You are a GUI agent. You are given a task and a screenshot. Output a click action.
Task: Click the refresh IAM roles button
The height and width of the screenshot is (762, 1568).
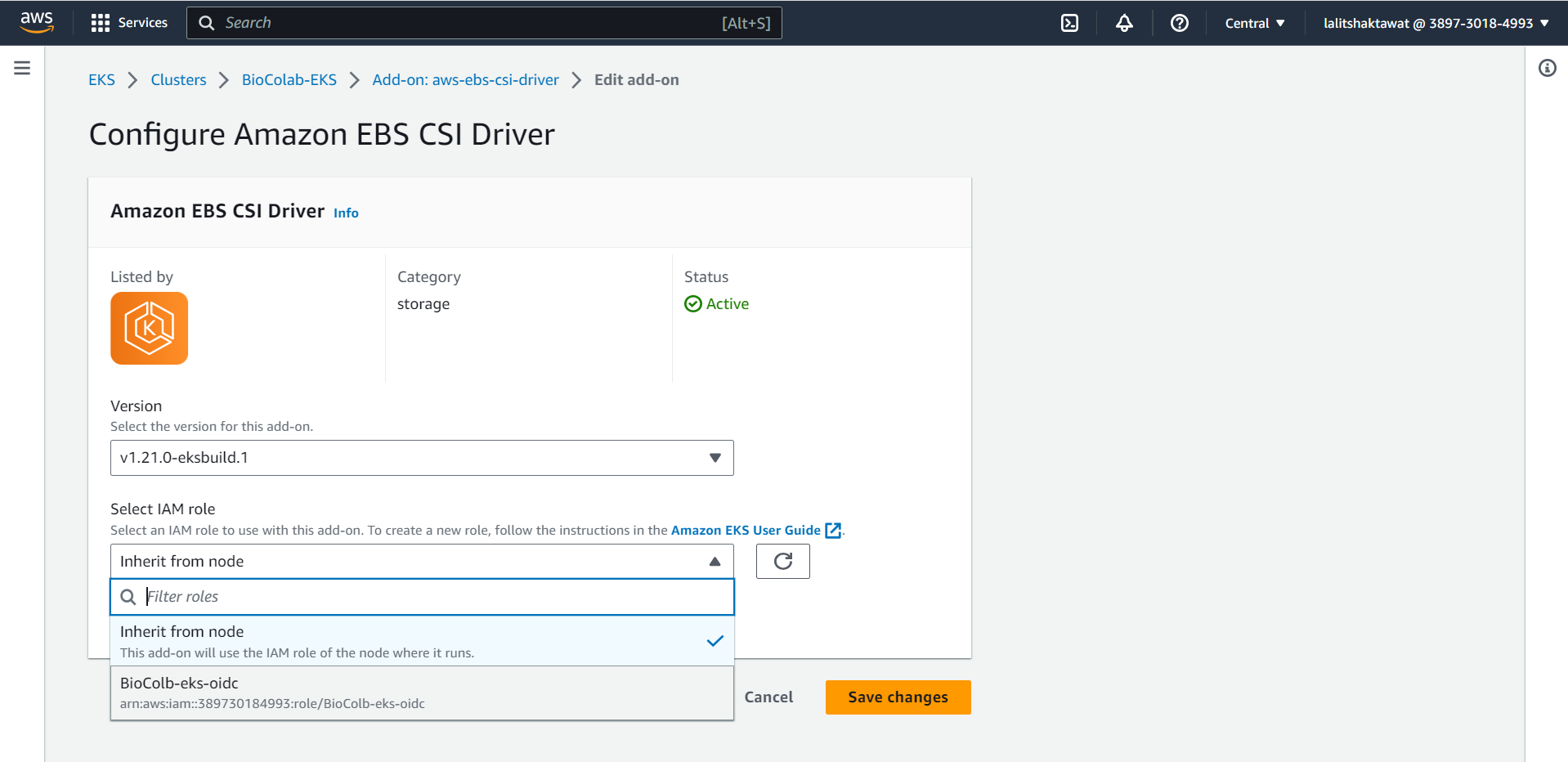tap(782, 561)
